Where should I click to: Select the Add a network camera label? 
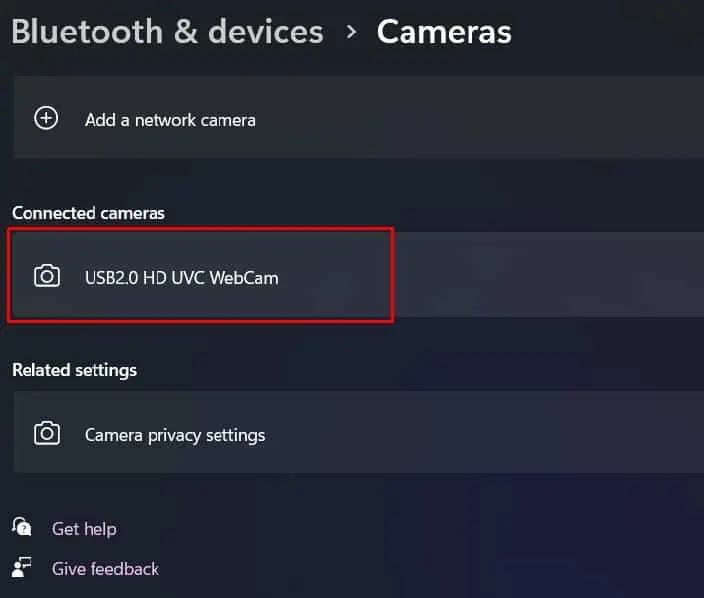pos(170,120)
